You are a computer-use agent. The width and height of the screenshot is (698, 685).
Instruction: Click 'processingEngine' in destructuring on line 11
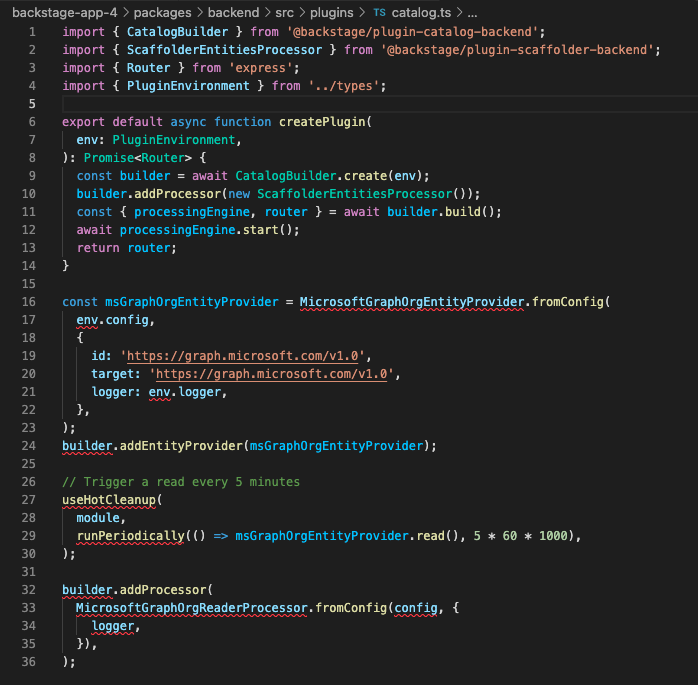tap(192, 212)
